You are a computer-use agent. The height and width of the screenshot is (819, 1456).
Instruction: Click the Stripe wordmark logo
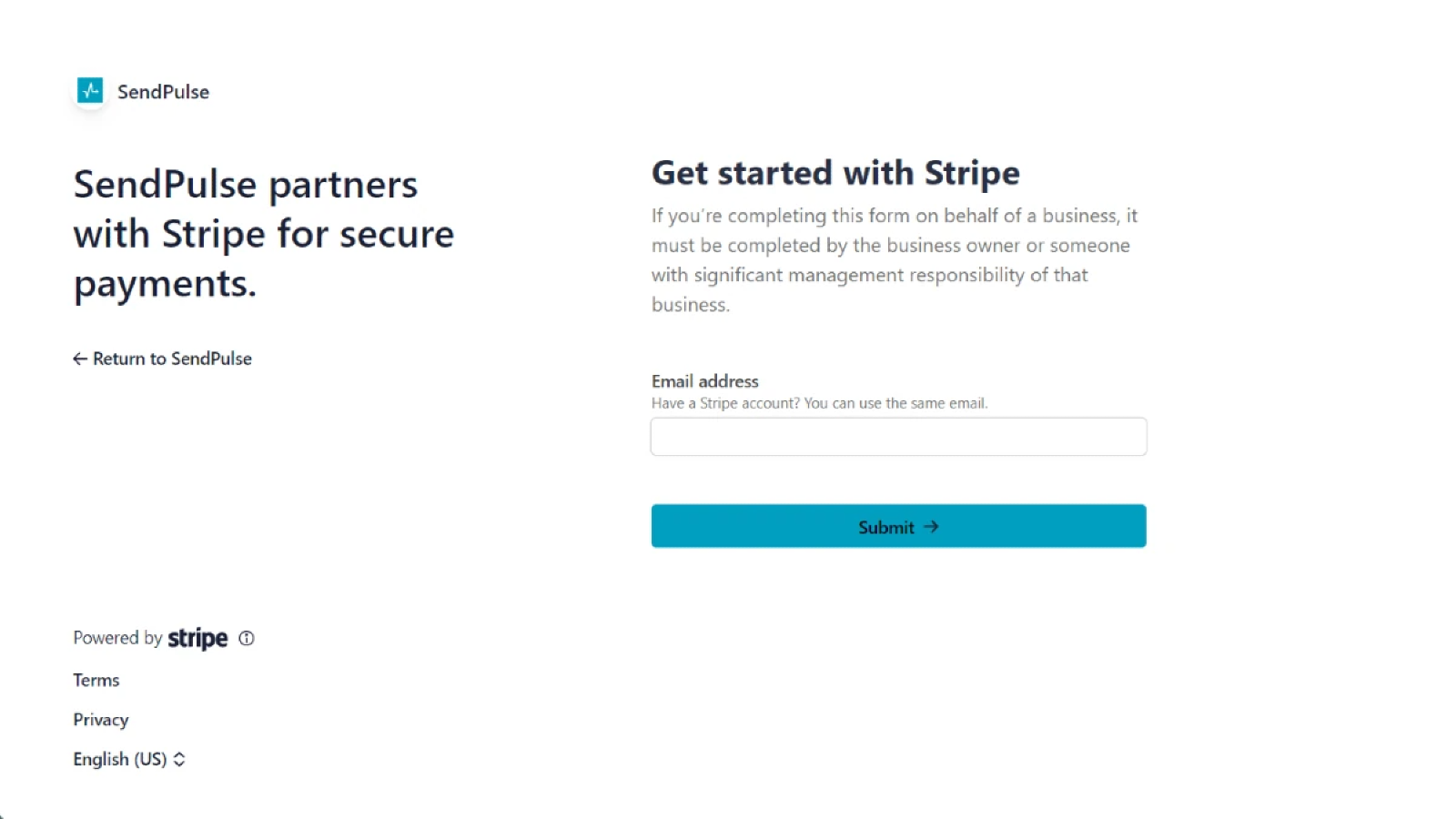coord(197,639)
